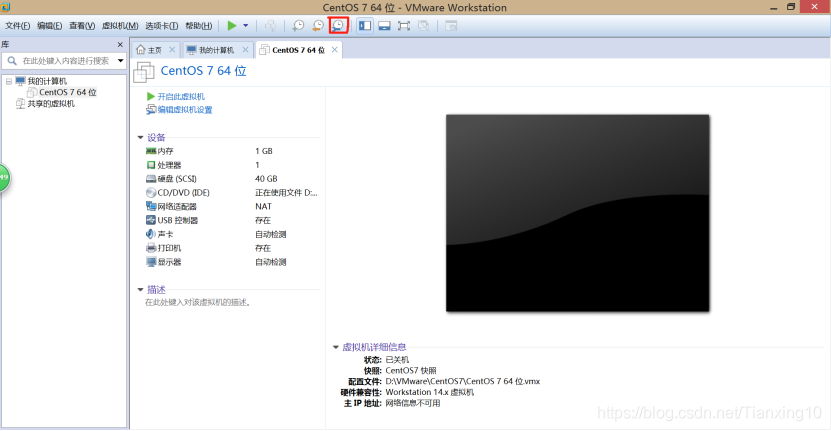Open the 查看(V) menu
Screen dimensions: 831x431
coord(82,25)
